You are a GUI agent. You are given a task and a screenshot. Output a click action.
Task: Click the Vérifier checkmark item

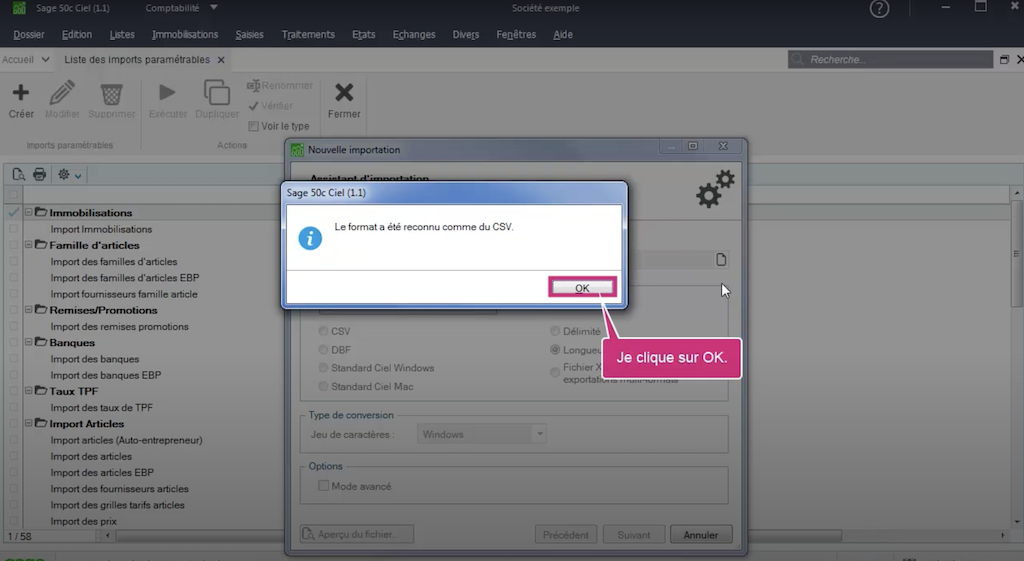click(270, 106)
